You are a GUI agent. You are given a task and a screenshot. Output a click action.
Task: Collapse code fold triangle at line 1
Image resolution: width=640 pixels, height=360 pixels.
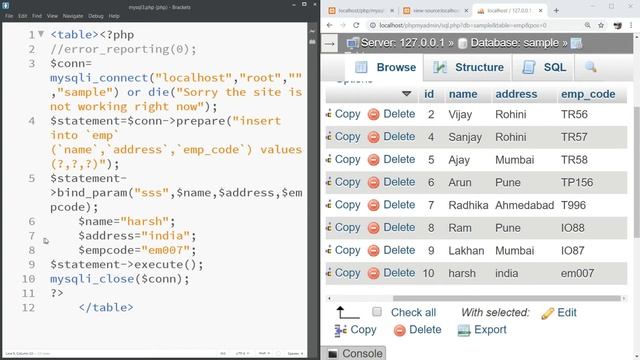41,34
